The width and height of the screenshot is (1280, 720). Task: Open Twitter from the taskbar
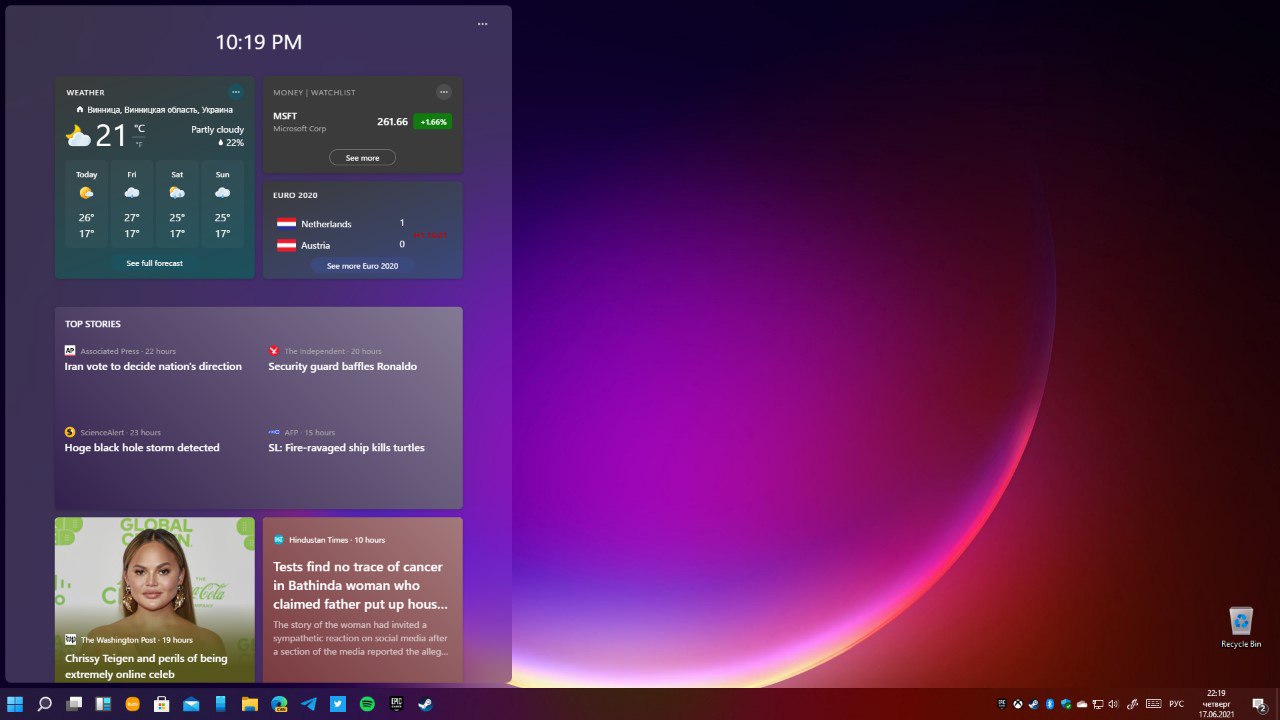338,704
